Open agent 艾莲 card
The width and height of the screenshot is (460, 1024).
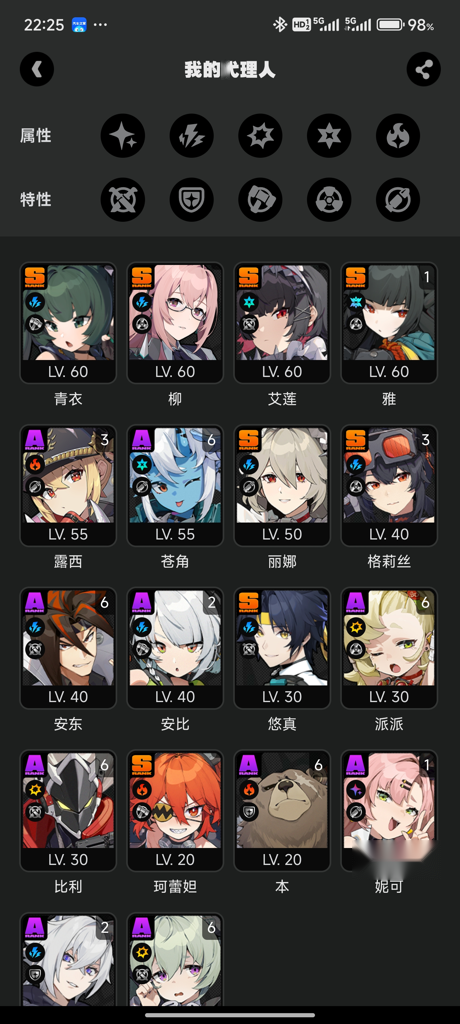tap(282, 323)
